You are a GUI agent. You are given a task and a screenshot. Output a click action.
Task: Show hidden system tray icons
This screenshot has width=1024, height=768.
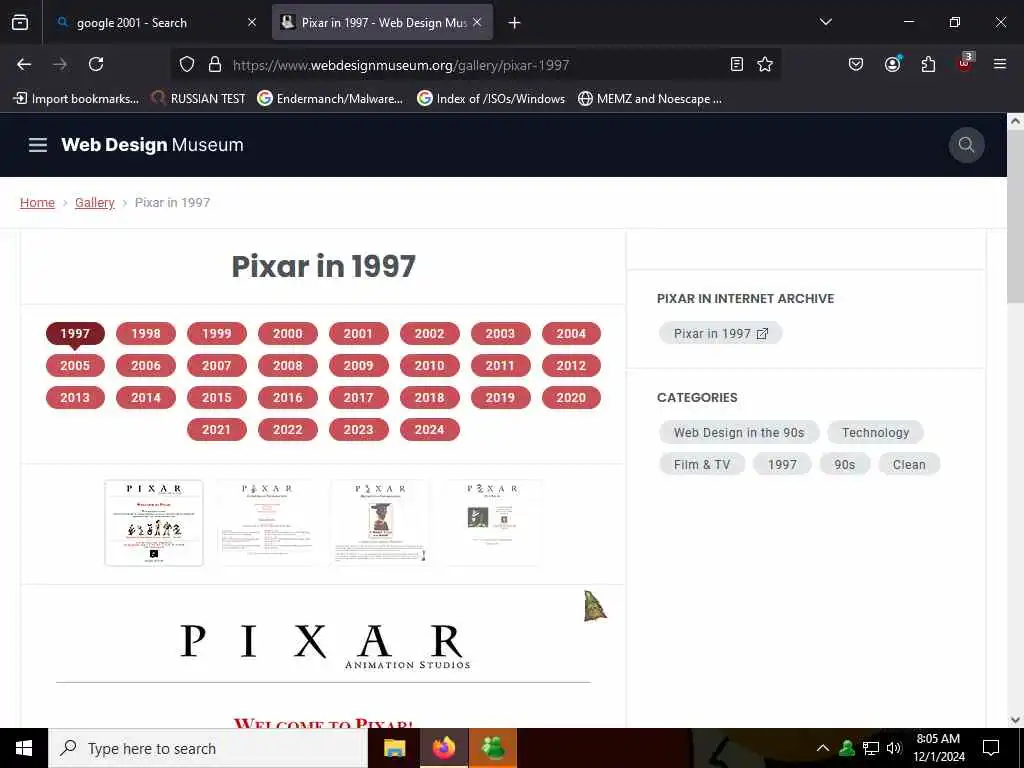[823, 748]
